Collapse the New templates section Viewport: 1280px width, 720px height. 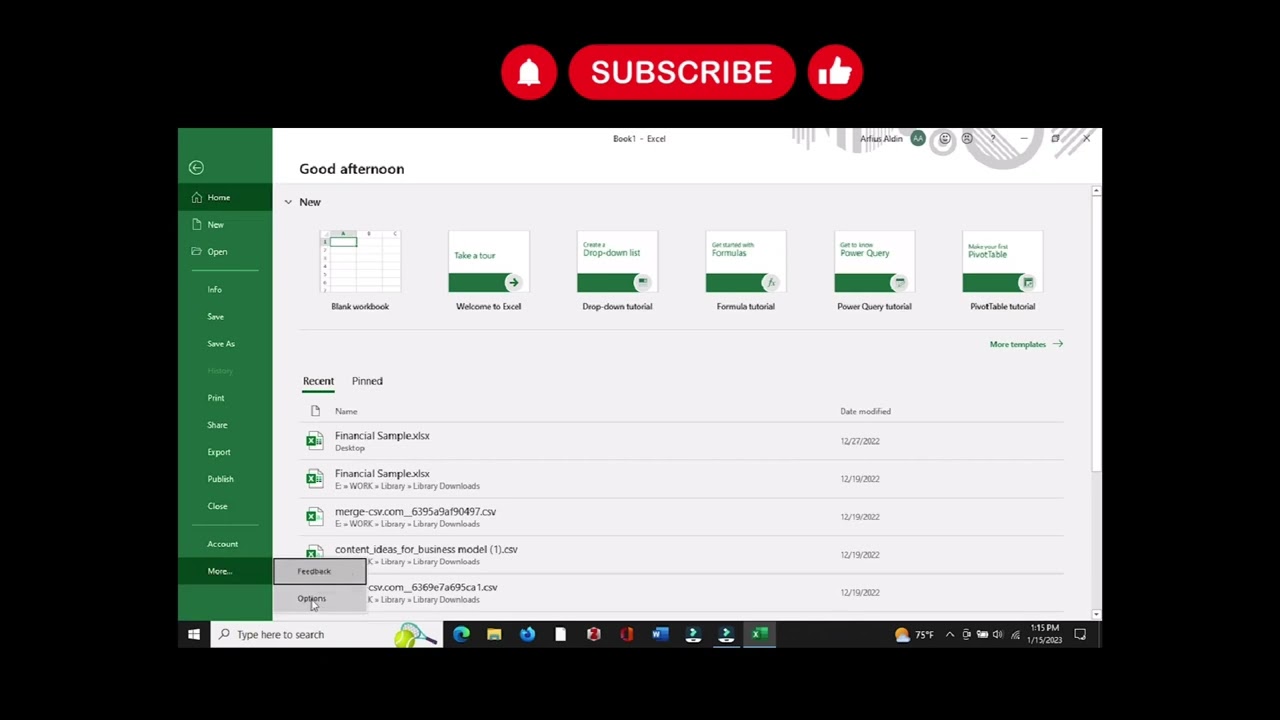click(288, 202)
